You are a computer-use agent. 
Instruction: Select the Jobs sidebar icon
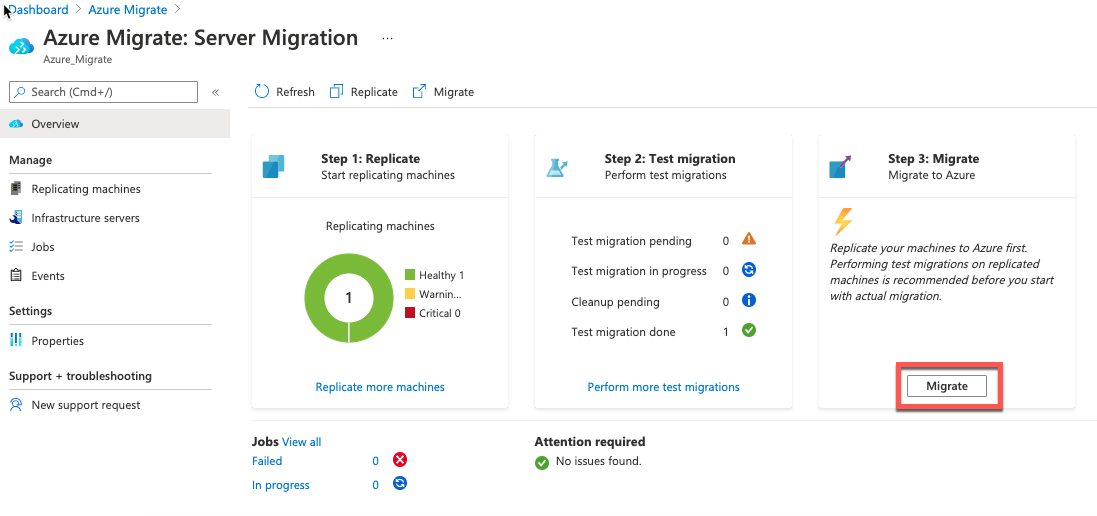[x=16, y=247]
